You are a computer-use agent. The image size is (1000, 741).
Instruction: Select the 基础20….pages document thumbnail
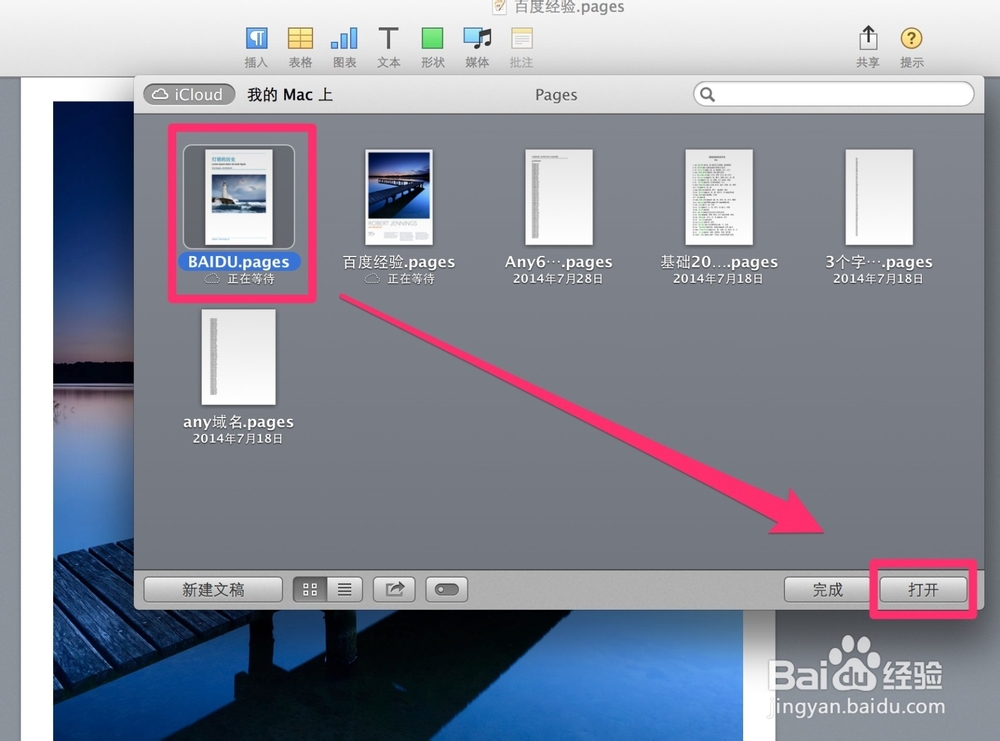719,197
